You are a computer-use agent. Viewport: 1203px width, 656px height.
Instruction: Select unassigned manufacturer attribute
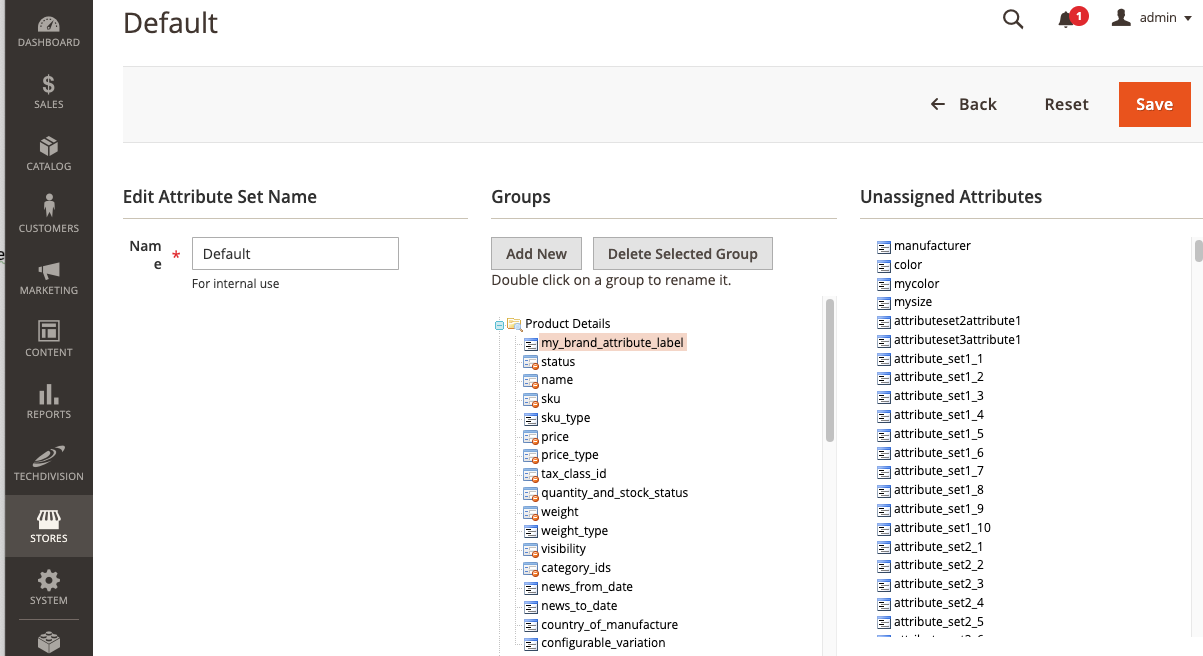click(x=932, y=246)
